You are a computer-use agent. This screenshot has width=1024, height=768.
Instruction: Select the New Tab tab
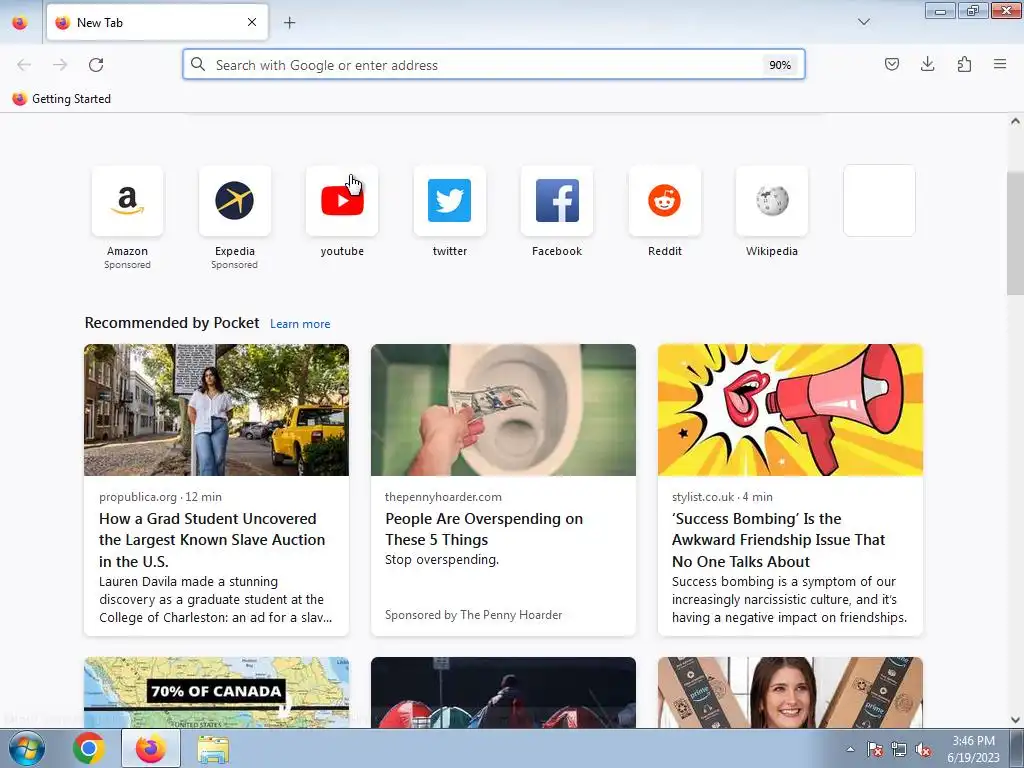157,22
